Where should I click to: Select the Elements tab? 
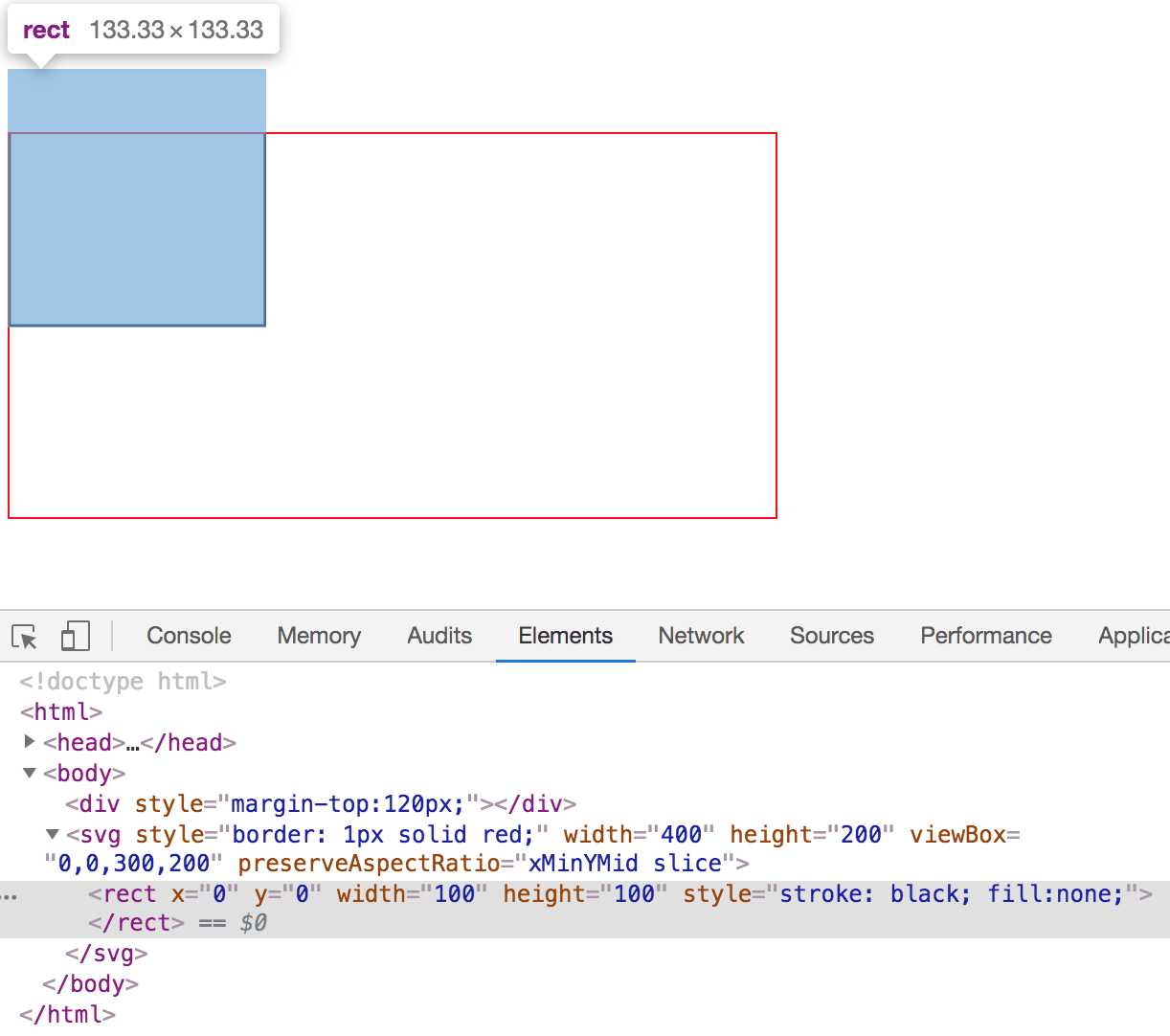[x=565, y=636]
